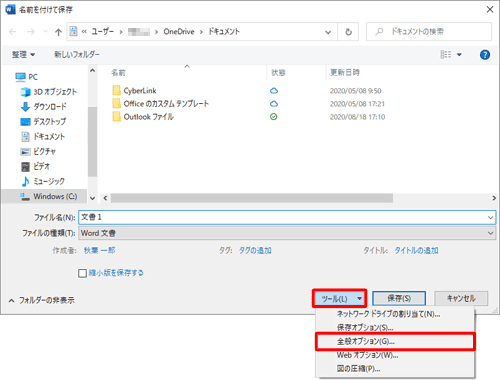Enable 縮小版を保存する checkbox

pos(82,273)
